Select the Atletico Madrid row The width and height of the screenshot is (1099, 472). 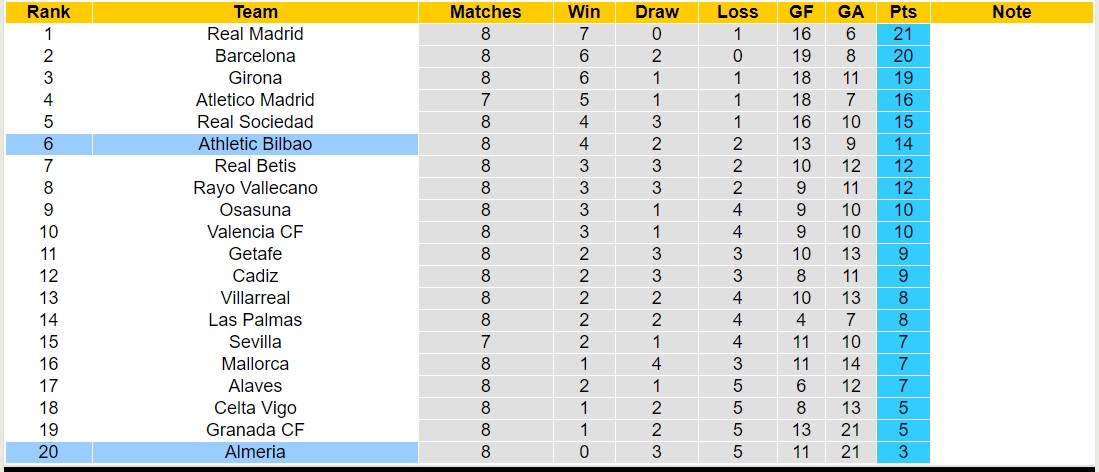[x=255, y=100]
